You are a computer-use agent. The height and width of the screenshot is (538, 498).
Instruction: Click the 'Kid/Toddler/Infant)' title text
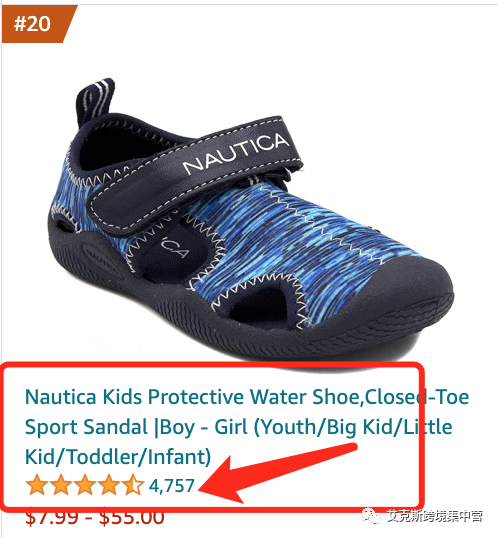(x=118, y=457)
